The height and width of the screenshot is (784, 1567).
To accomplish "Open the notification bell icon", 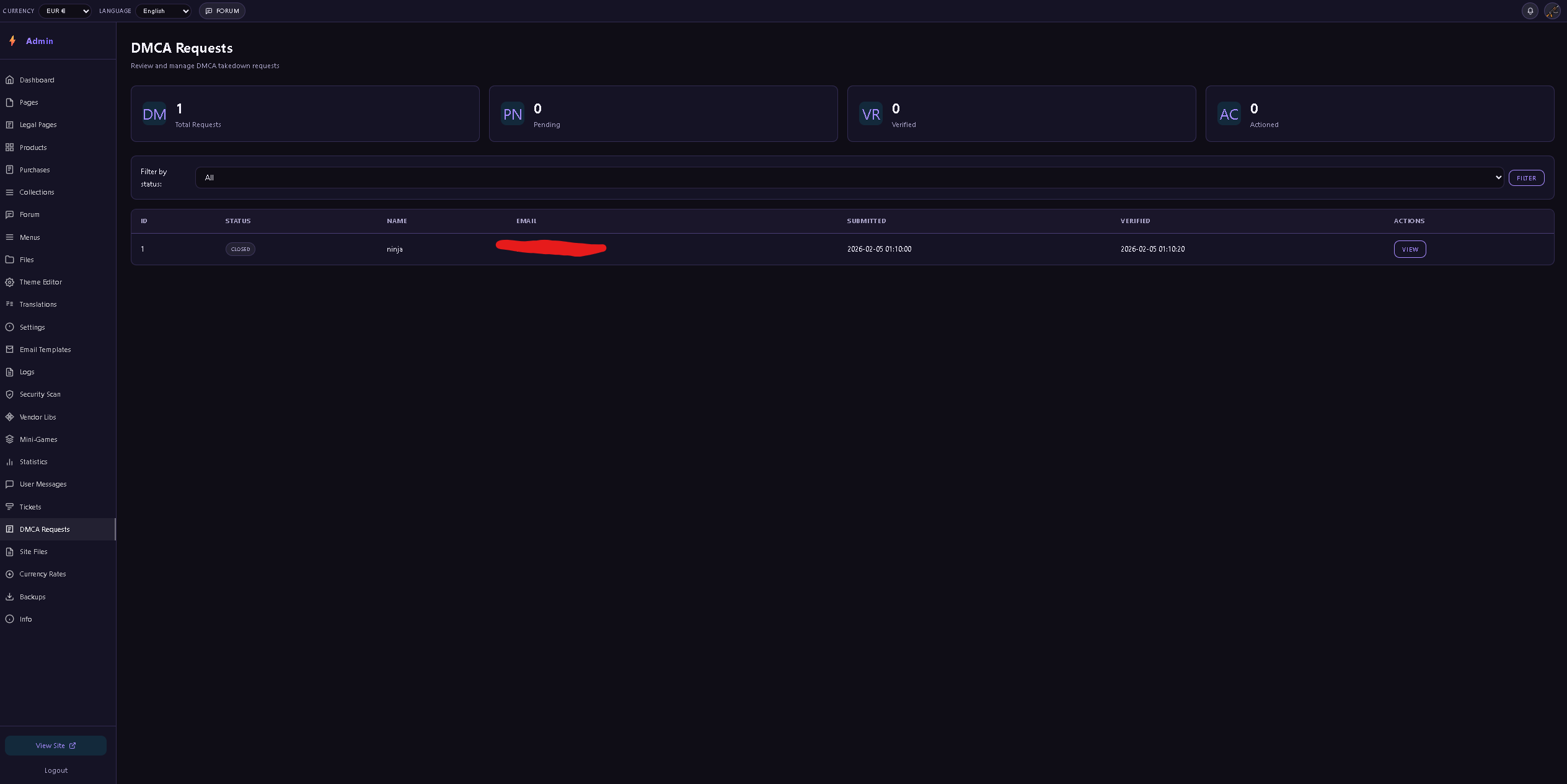I will coord(1530,11).
